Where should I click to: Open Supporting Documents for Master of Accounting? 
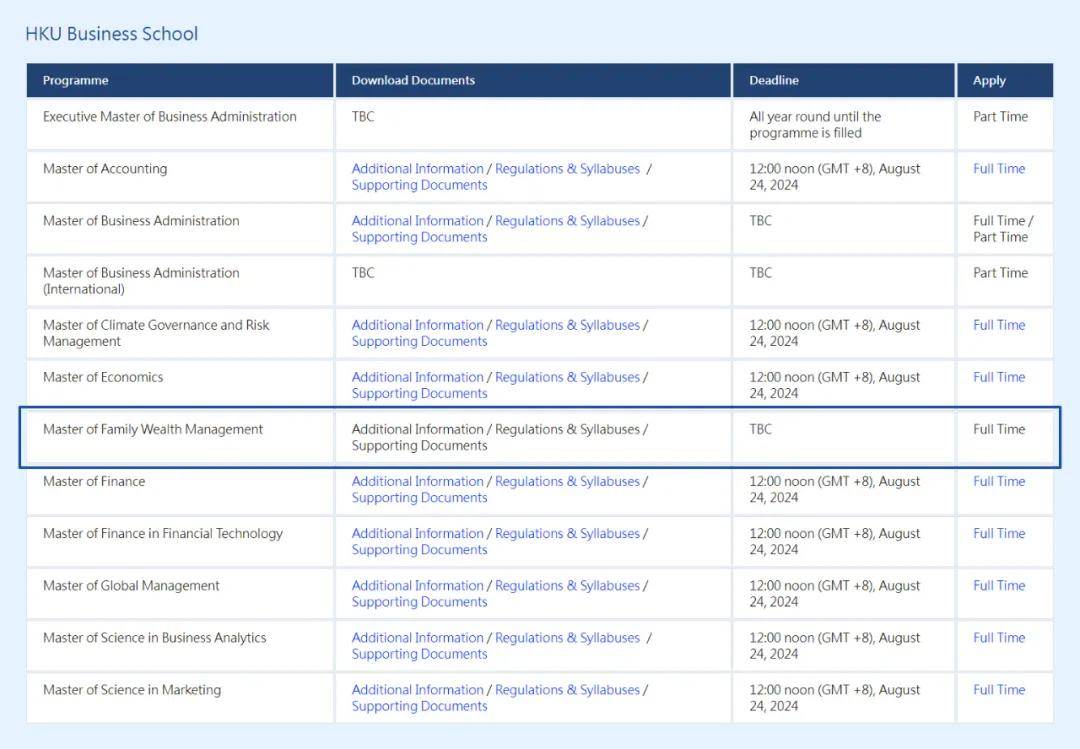coord(419,185)
